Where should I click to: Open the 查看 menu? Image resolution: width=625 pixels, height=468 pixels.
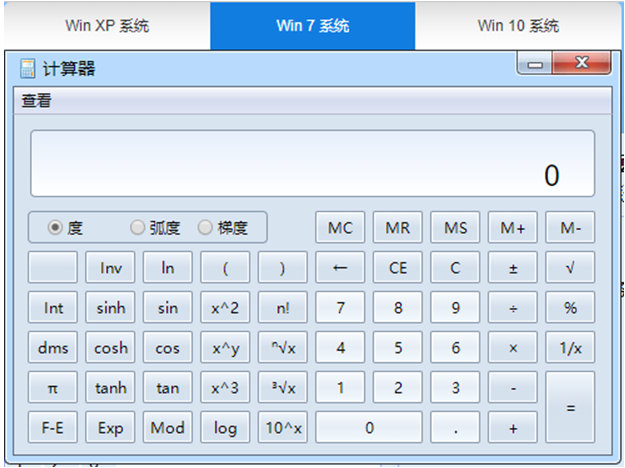click(x=36, y=100)
